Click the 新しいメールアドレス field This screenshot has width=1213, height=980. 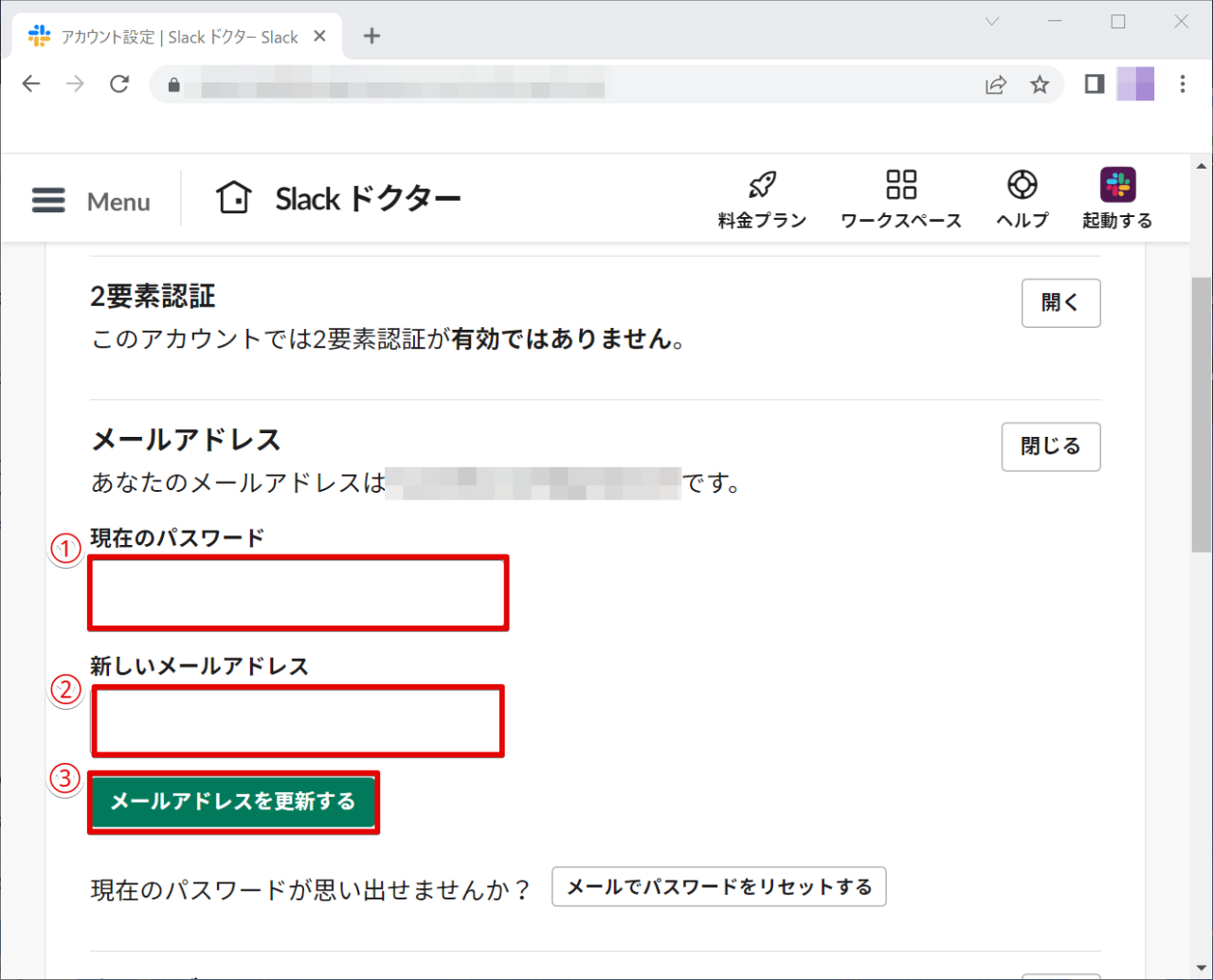click(297, 721)
